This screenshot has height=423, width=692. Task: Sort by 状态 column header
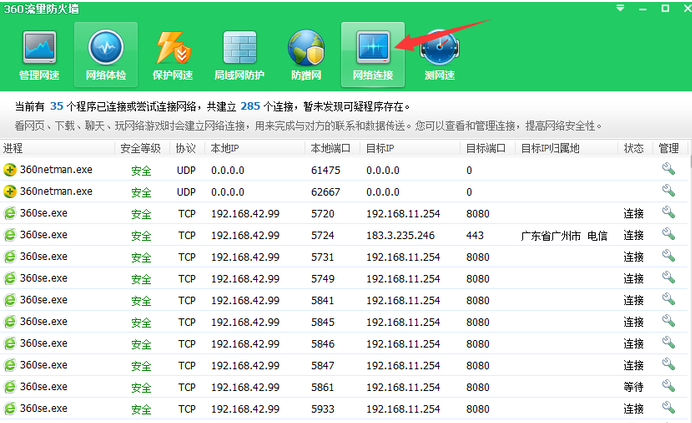[635, 148]
